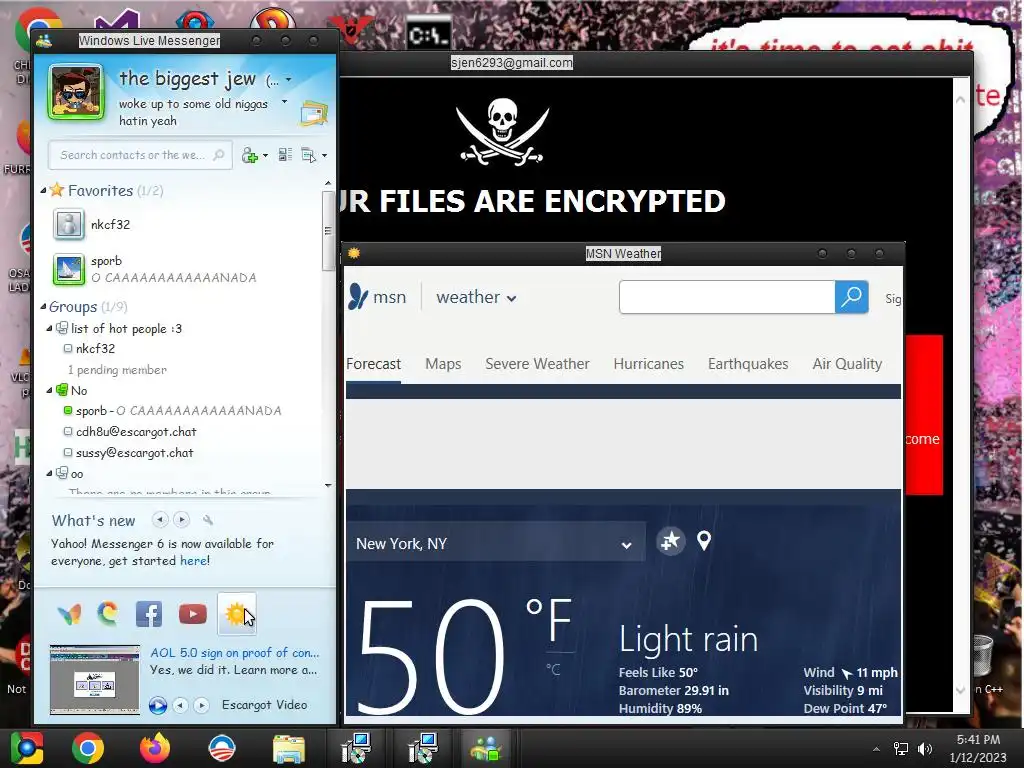
Task: Show previous What's new item
Action: (160, 520)
